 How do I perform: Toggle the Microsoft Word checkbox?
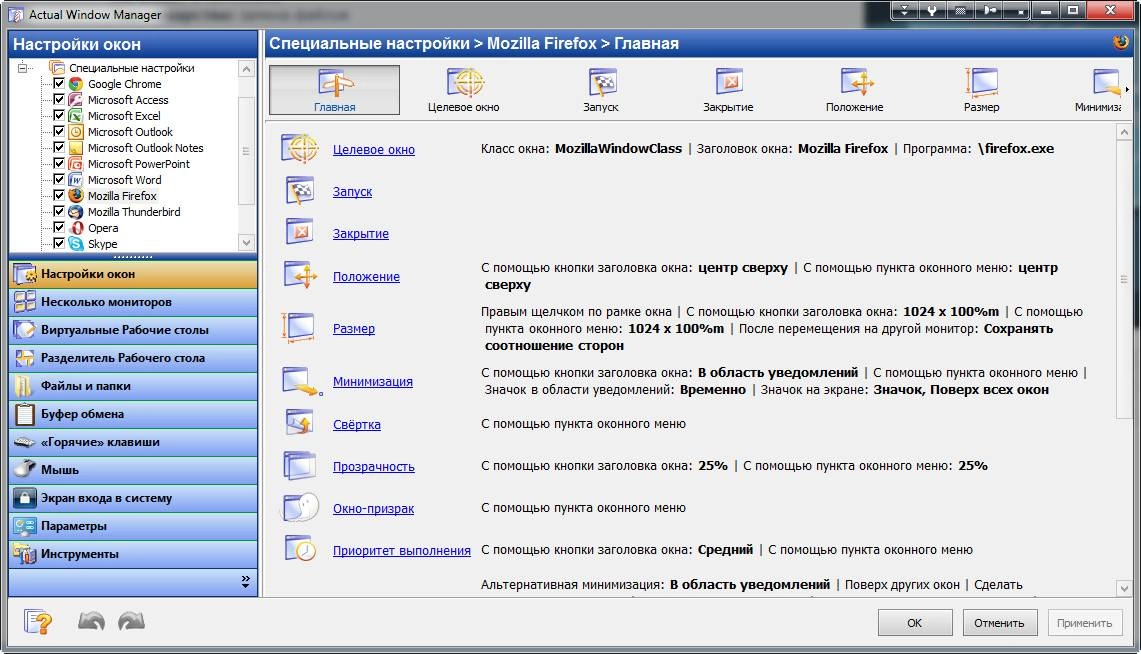pos(59,179)
